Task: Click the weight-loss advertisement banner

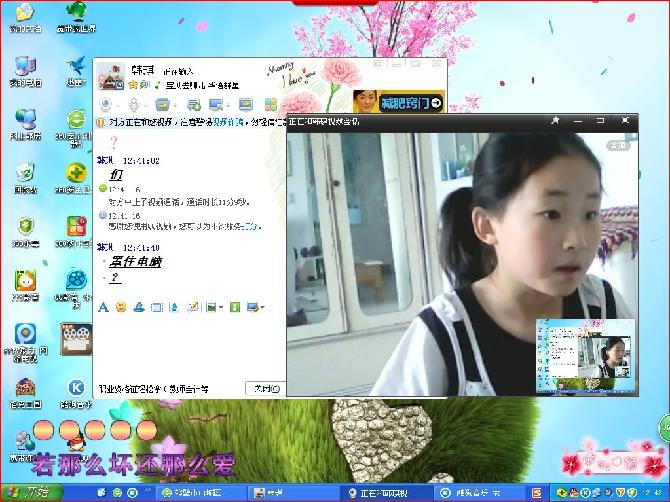Action: click(x=398, y=102)
